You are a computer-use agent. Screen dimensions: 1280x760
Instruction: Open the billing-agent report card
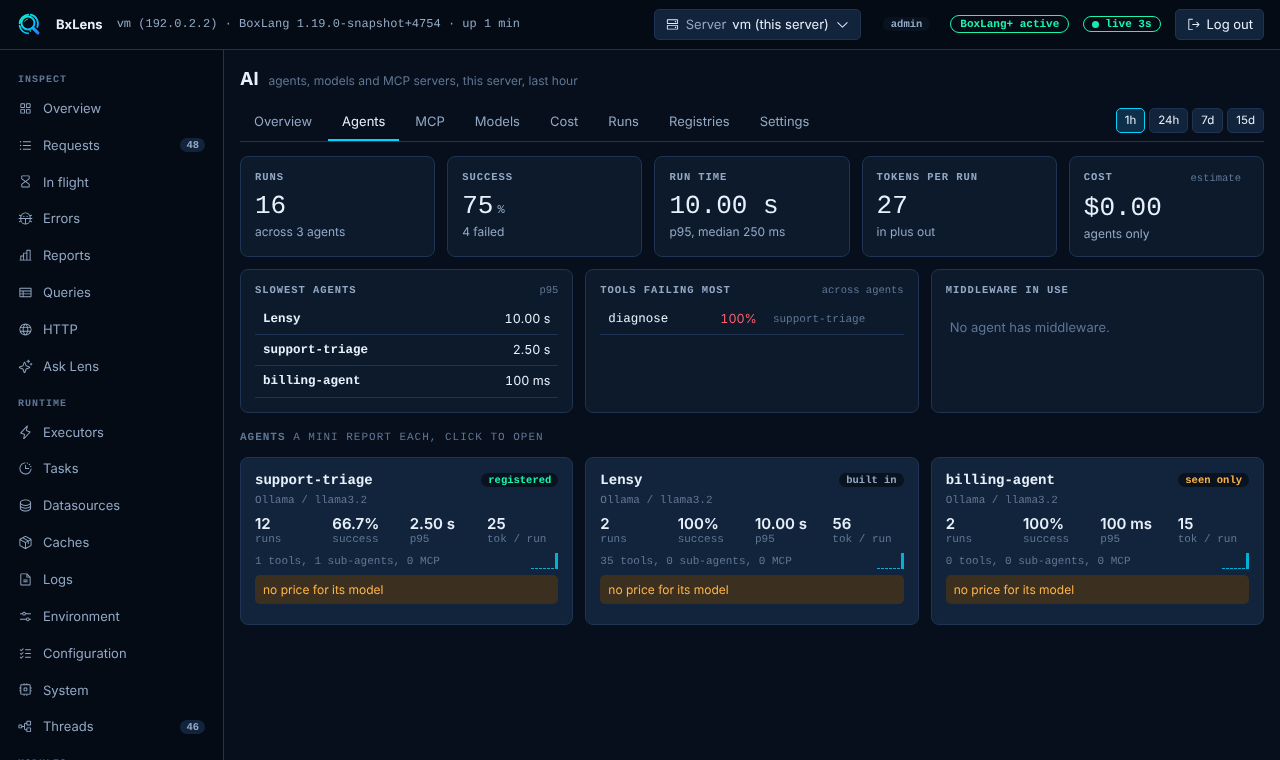(x=1097, y=541)
